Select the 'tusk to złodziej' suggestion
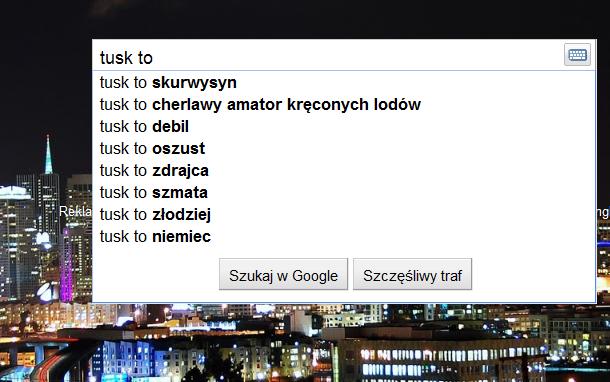The width and height of the screenshot is (610, 382). [x=344, y=214]
